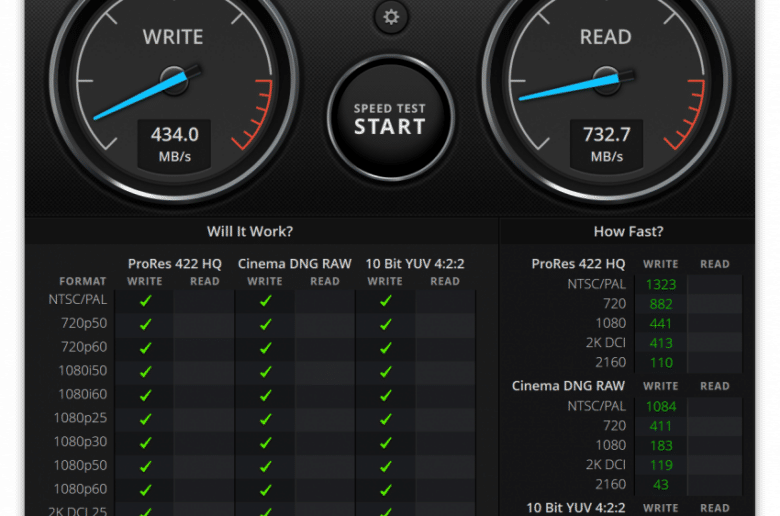Select the ProRes 2160 value 110
Image resolution: width=780 pixels, height=516 pixels.
click(x=661, y=363)
